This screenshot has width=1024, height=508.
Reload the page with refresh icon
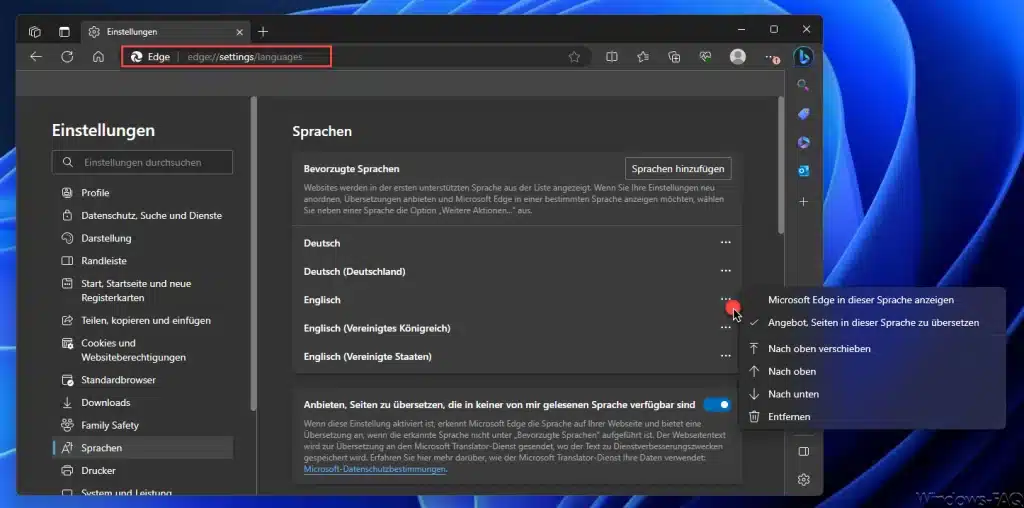pyautogui.click(x=67, y=57)
